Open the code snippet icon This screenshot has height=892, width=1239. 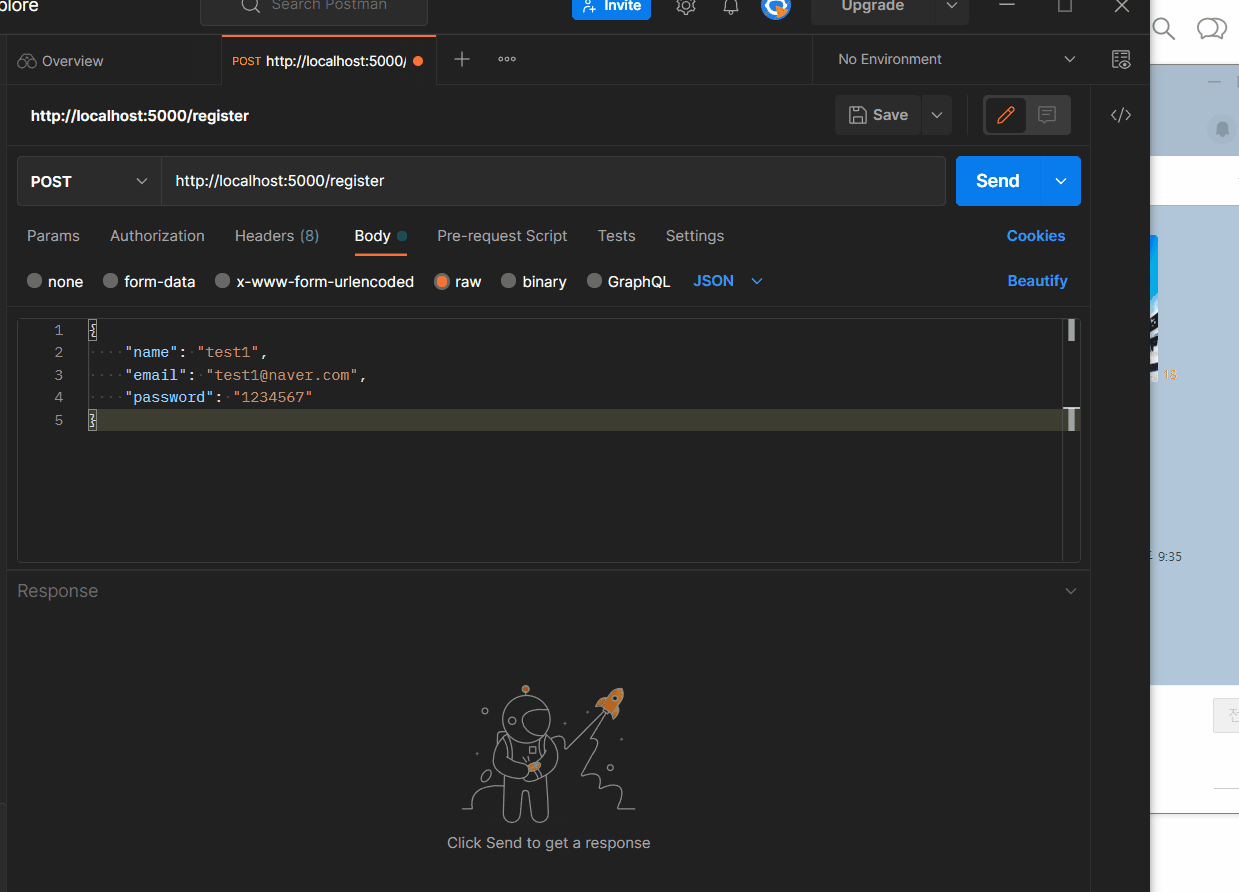pyautogui.click(x=1121, y=115)
